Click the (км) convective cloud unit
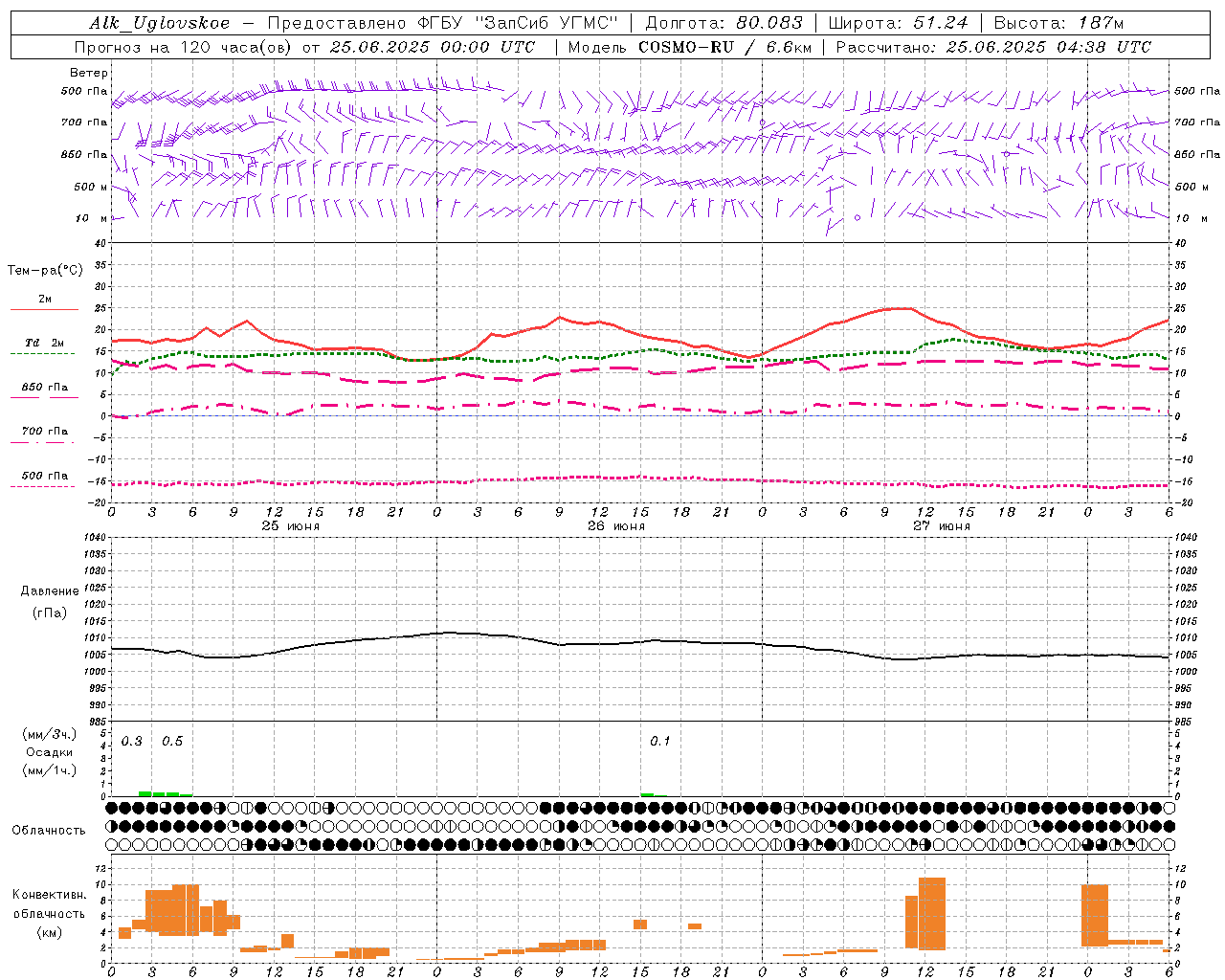 coord(49,932)
